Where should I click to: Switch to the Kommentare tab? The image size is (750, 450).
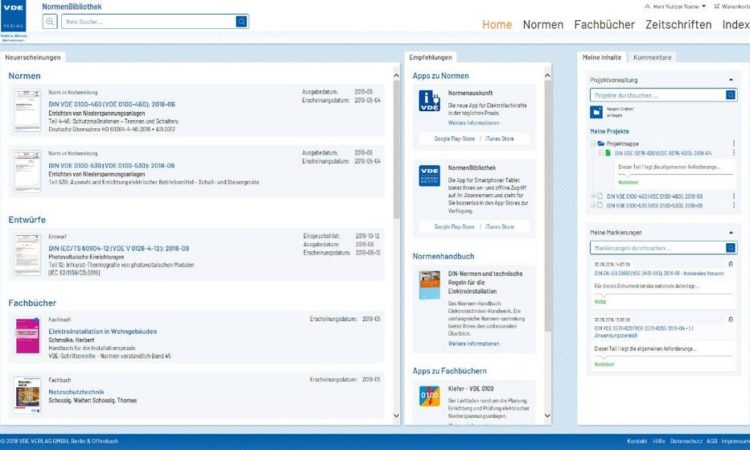click(652, 57)
